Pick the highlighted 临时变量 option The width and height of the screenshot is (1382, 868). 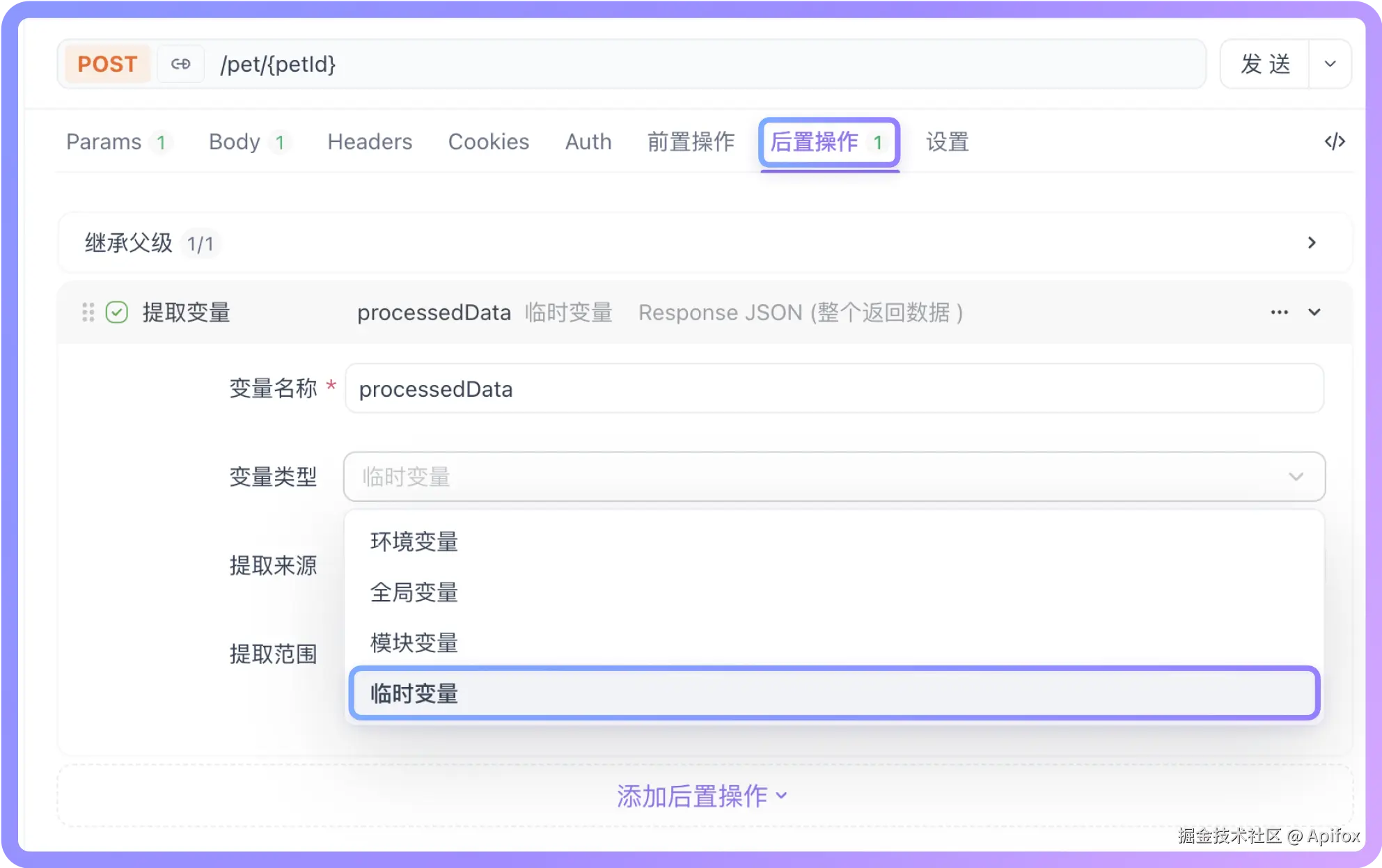(414, 693)
